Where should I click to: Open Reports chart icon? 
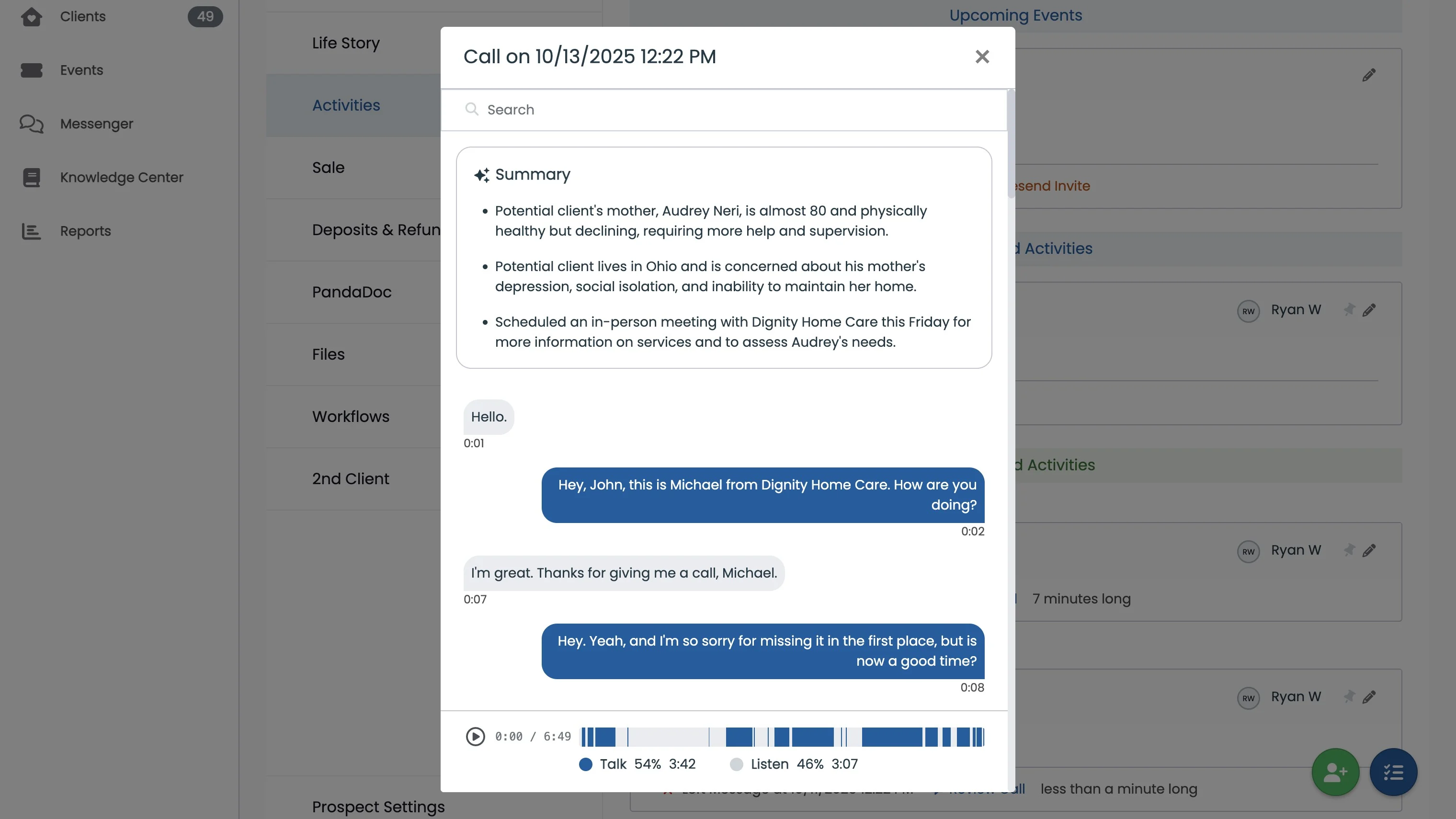(x=32, y=231)
